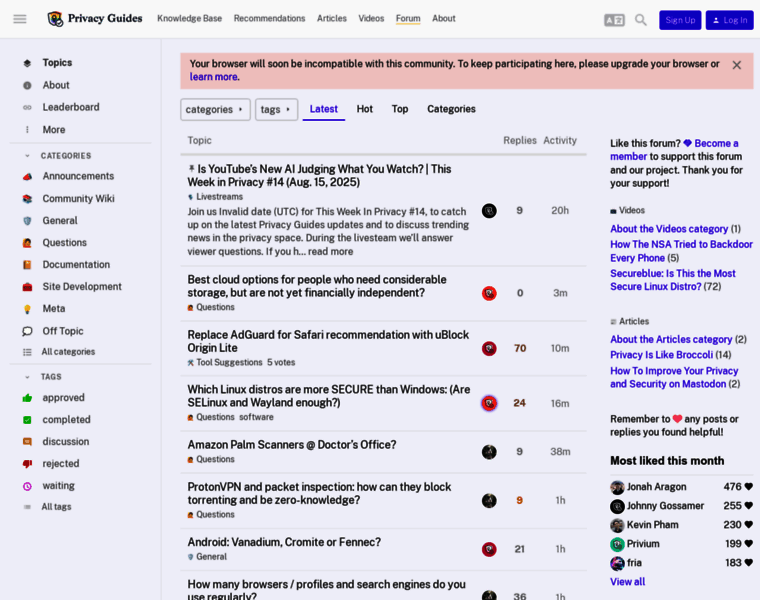This screenshot has height=600, width=760.
Task: Click the About info icon in sidebar
Action: (27, 85)
